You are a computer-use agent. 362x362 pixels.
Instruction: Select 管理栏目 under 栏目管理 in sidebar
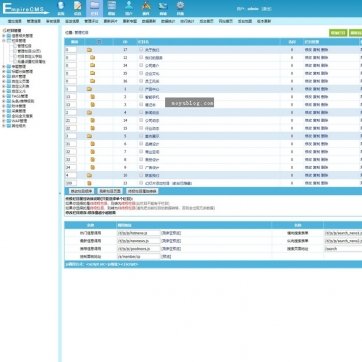[24, 46]
